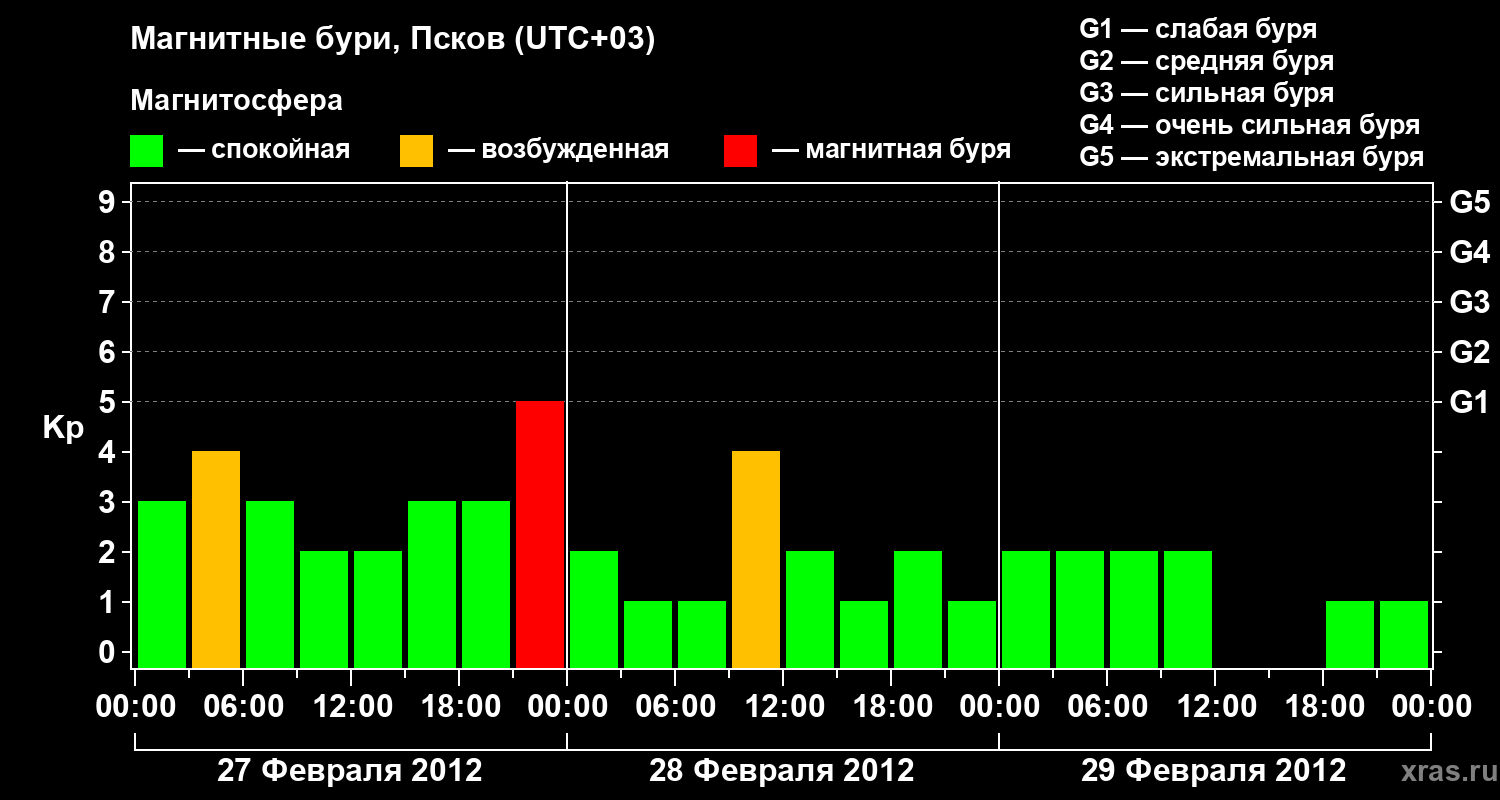Click the 'G5 — экстремальная буря' line
The width and height of the screenshot is (1500, 800).
[1252, 157]
